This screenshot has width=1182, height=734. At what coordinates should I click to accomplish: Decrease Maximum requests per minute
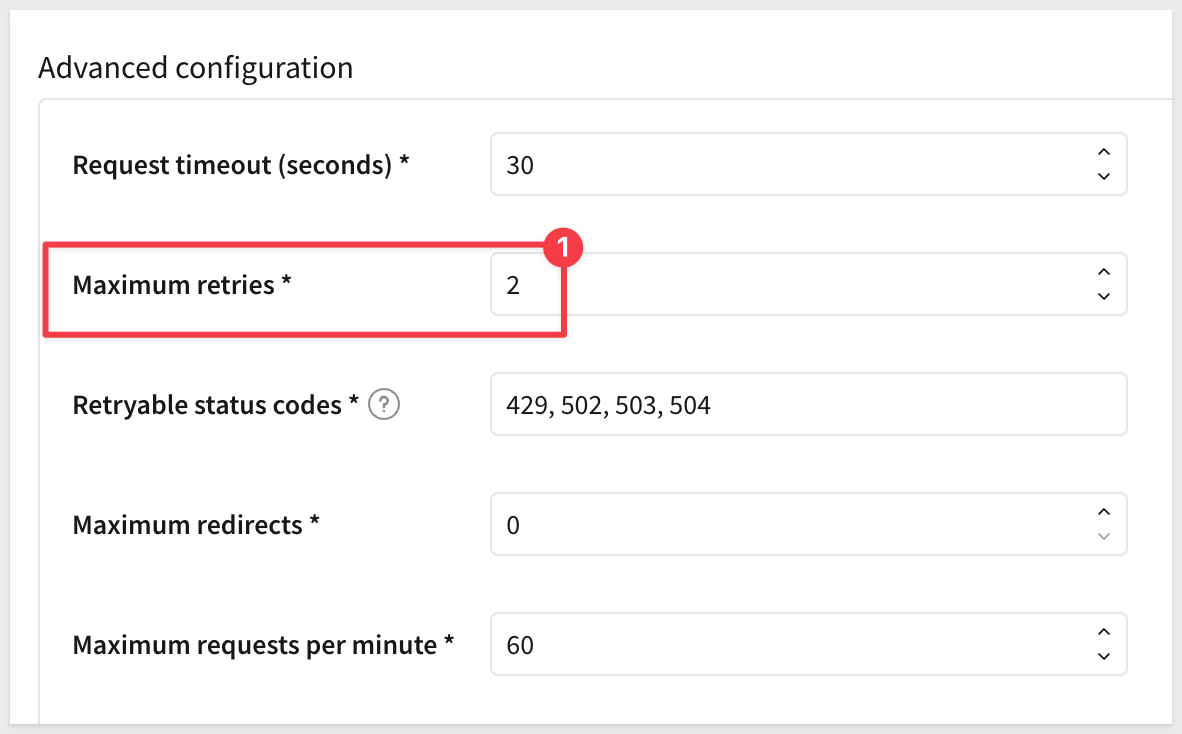coord(1104,656)
